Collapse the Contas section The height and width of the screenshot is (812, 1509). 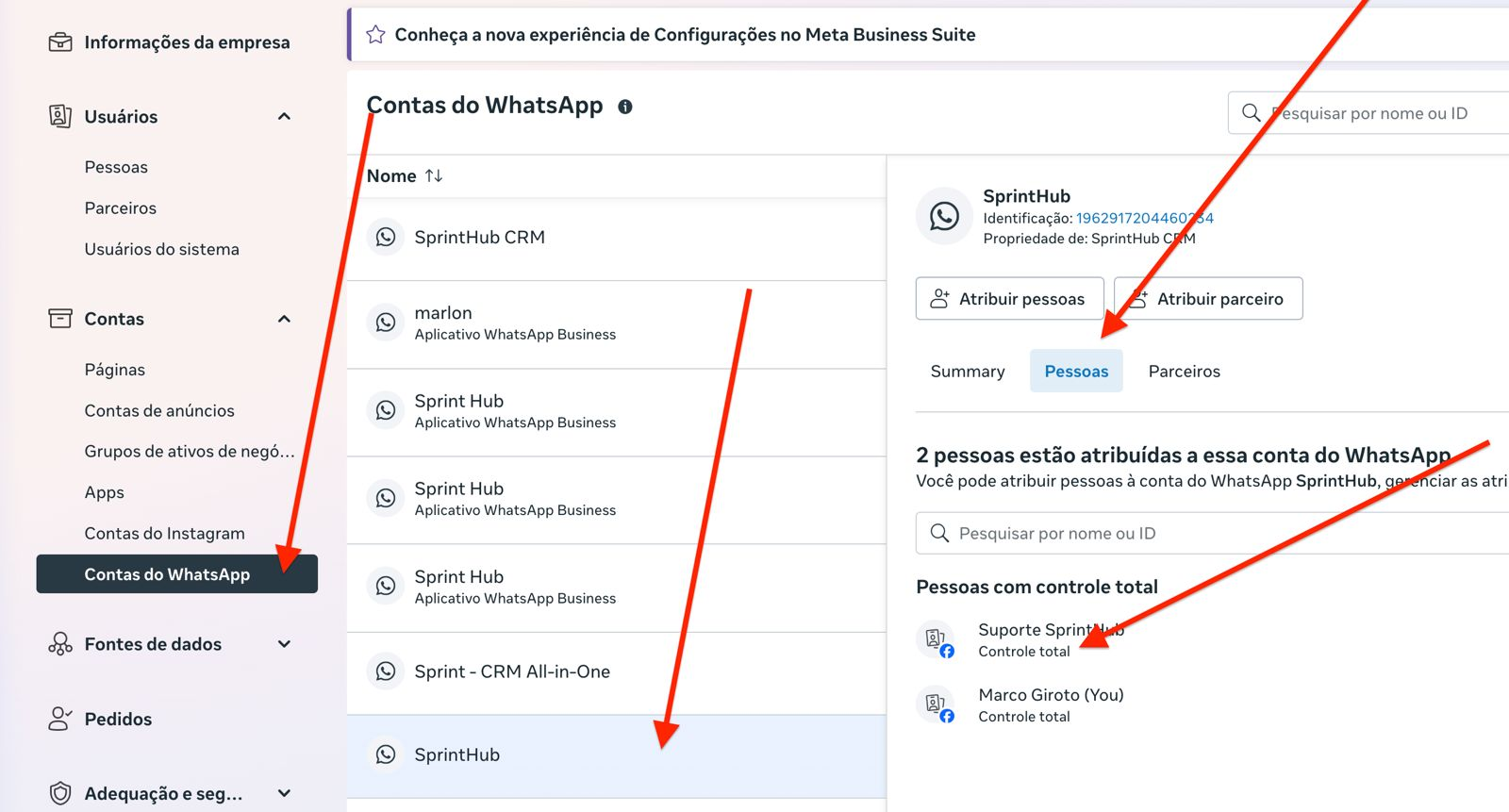pos(284,319)
